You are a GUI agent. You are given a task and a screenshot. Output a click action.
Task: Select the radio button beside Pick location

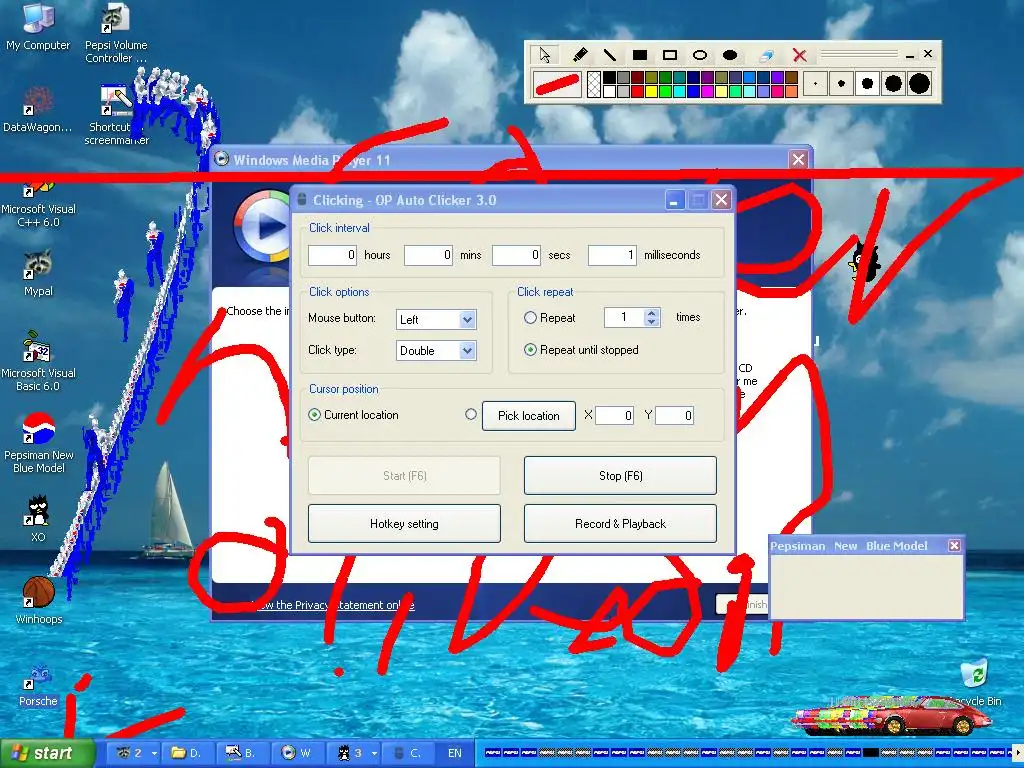click(471, 414)
